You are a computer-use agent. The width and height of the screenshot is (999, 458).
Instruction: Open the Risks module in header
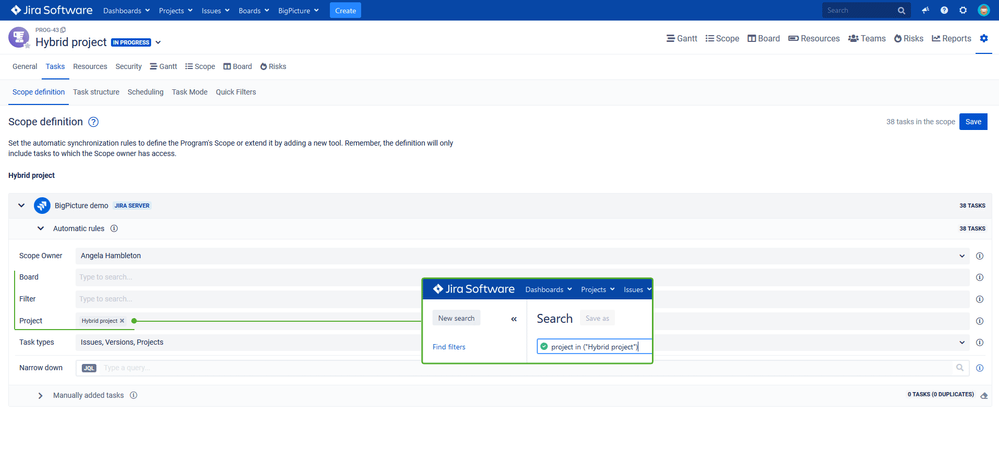coord(909,38)
